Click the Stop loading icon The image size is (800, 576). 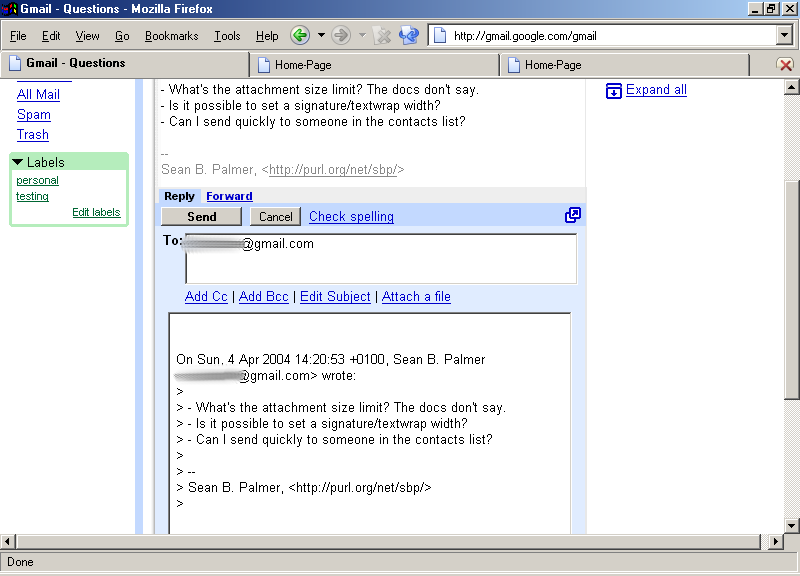(x=381, y=36)
